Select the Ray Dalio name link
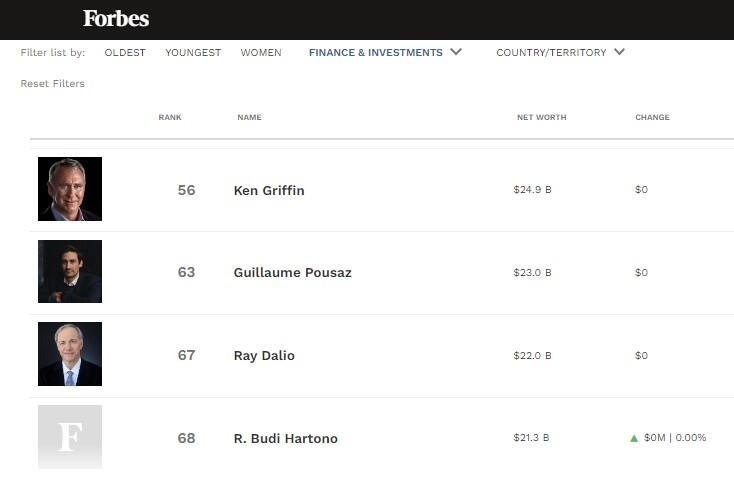 (264, 355)
